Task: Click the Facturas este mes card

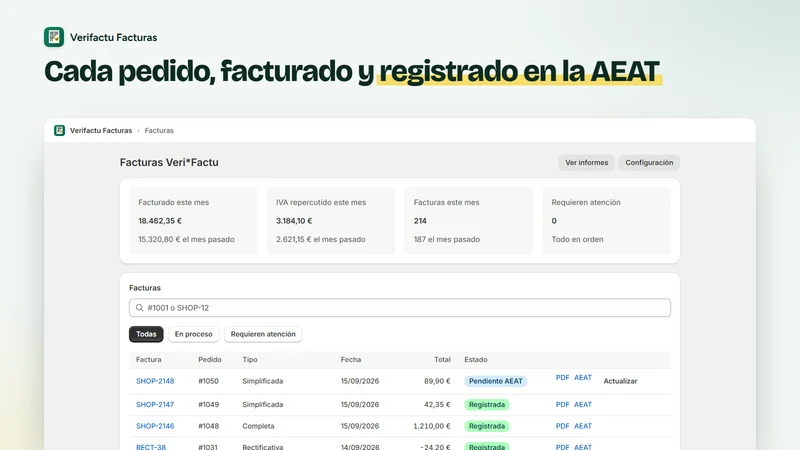Action: click(469, 220)
